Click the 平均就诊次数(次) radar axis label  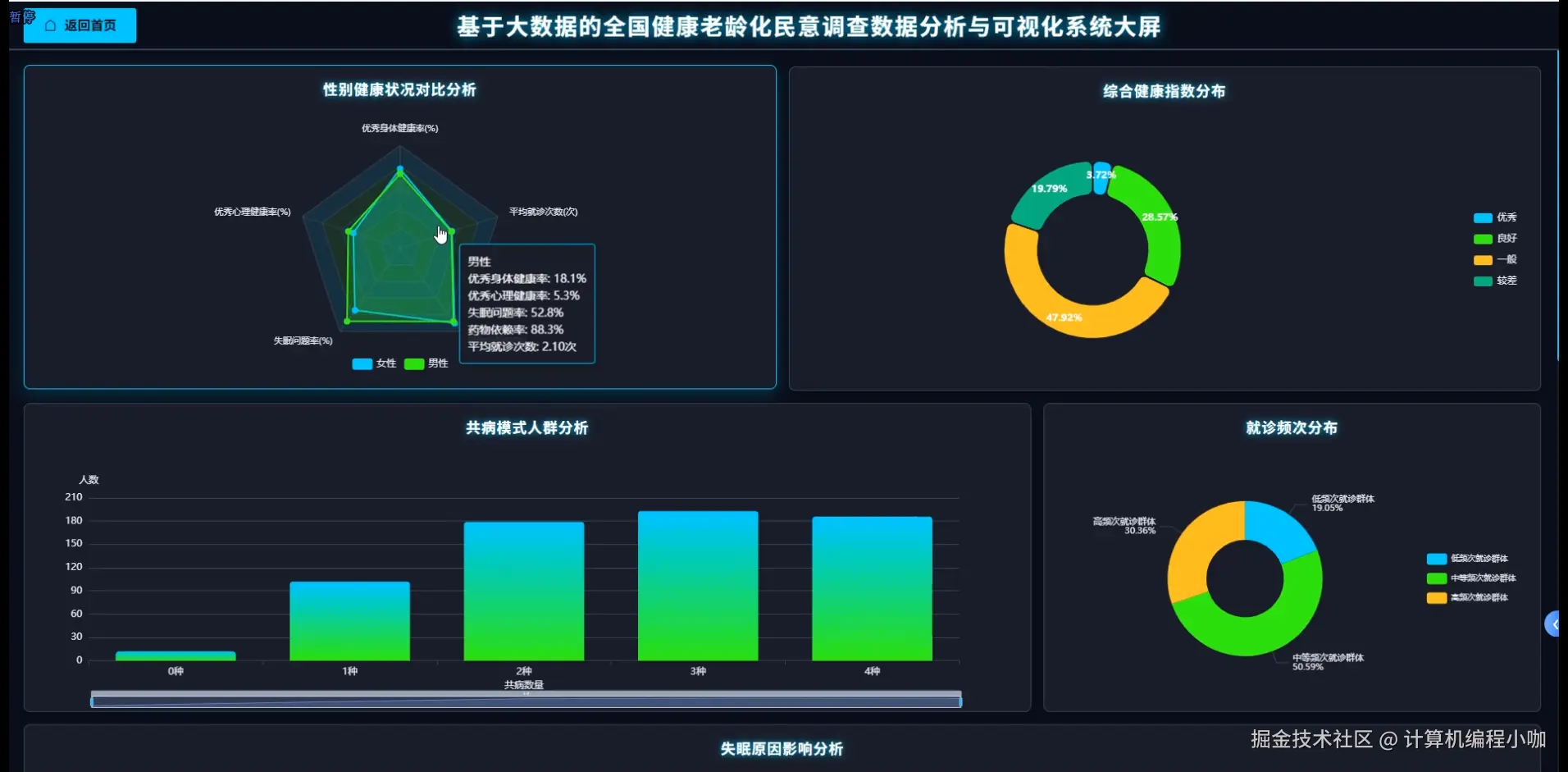click(544, 212)
